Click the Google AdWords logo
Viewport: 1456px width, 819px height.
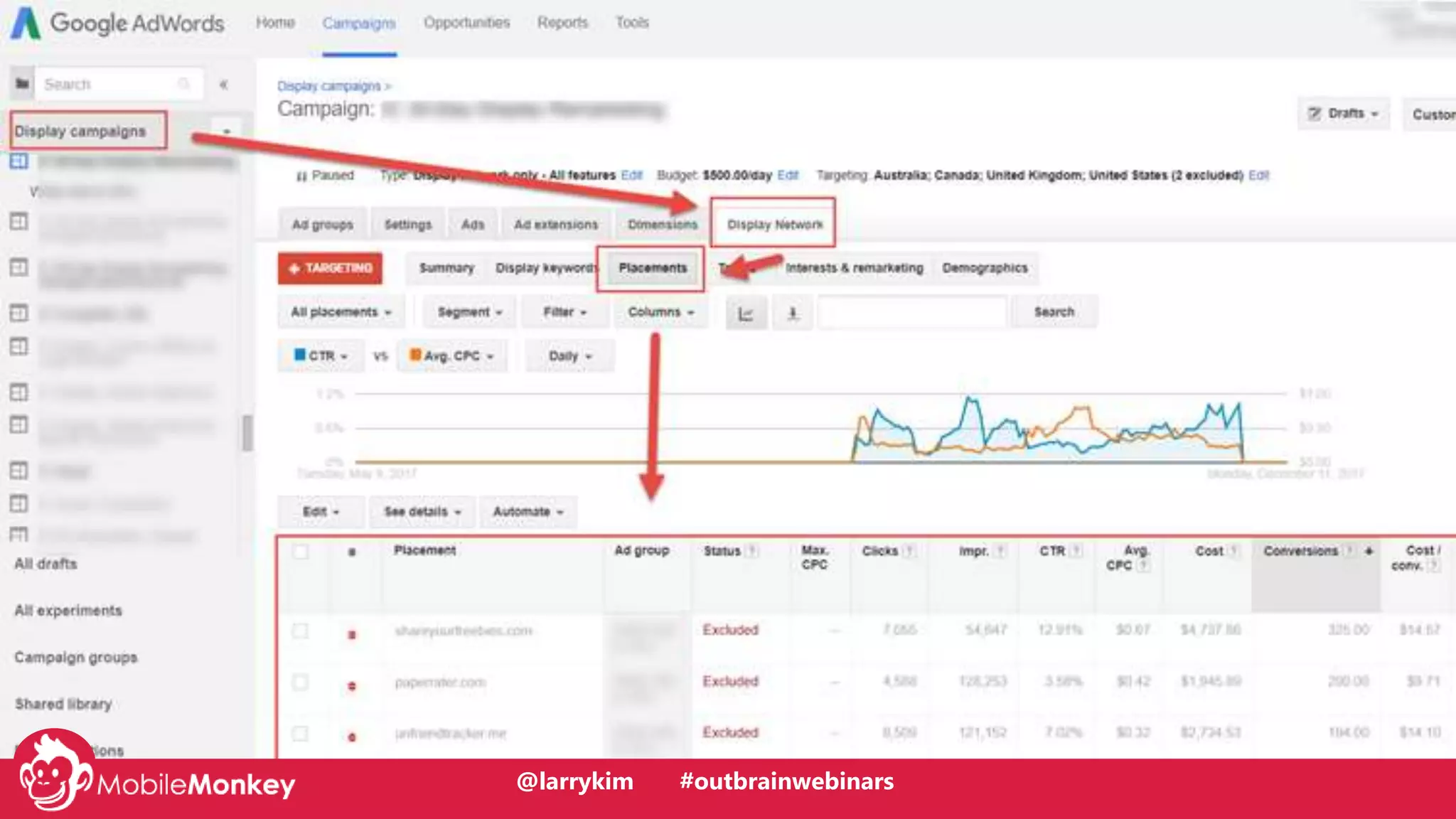click(118, 23)
